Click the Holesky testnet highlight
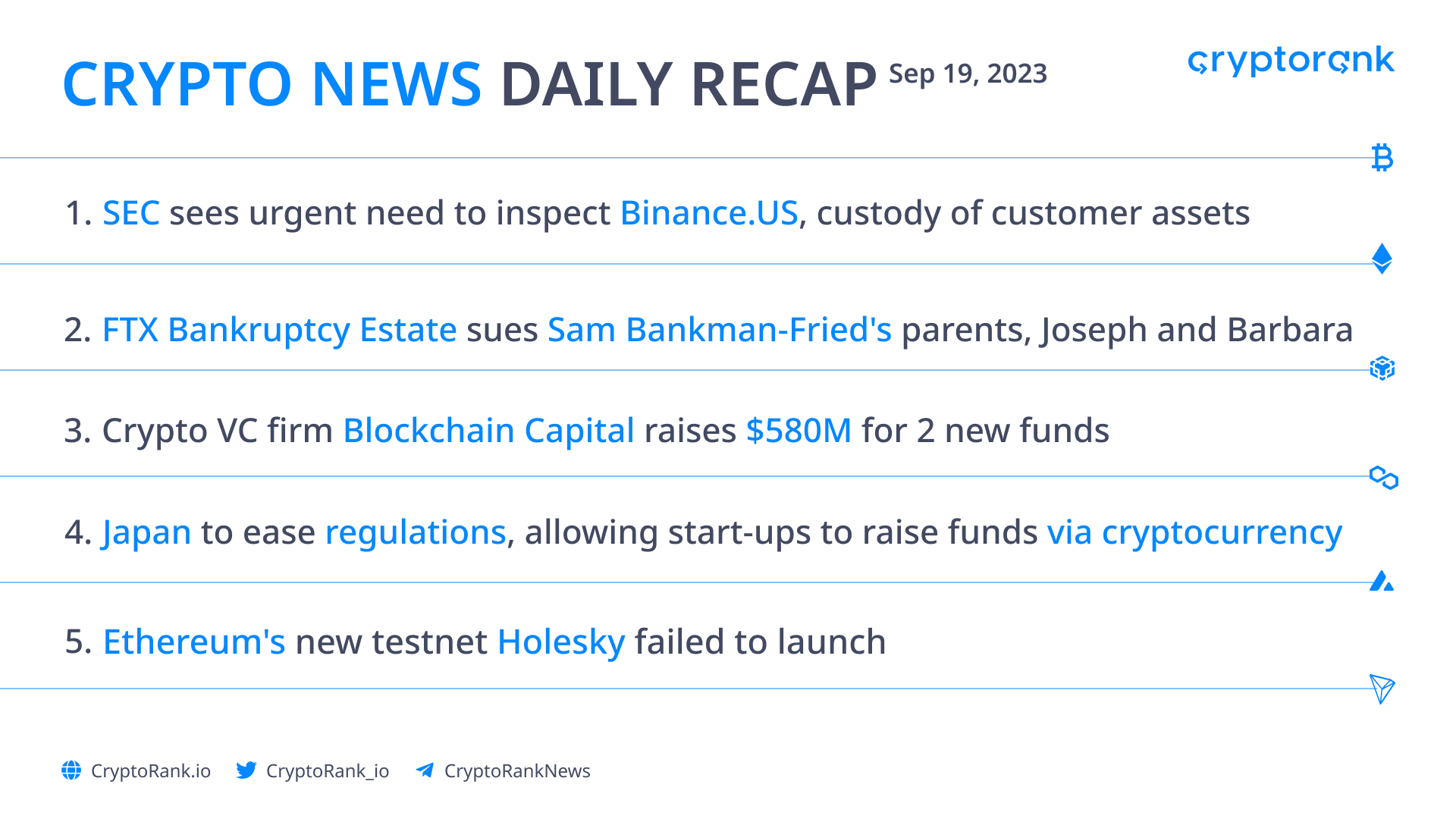 pyautogui.click(x=561, y=642)
